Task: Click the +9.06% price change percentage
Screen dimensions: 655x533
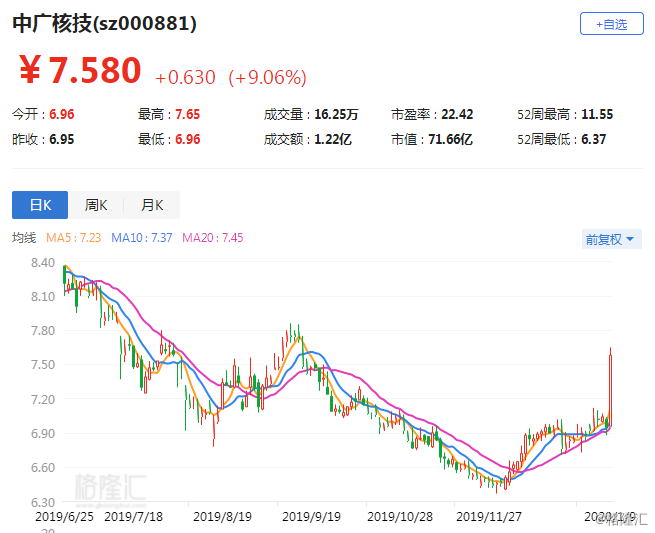Action: (x=267, y=77)
